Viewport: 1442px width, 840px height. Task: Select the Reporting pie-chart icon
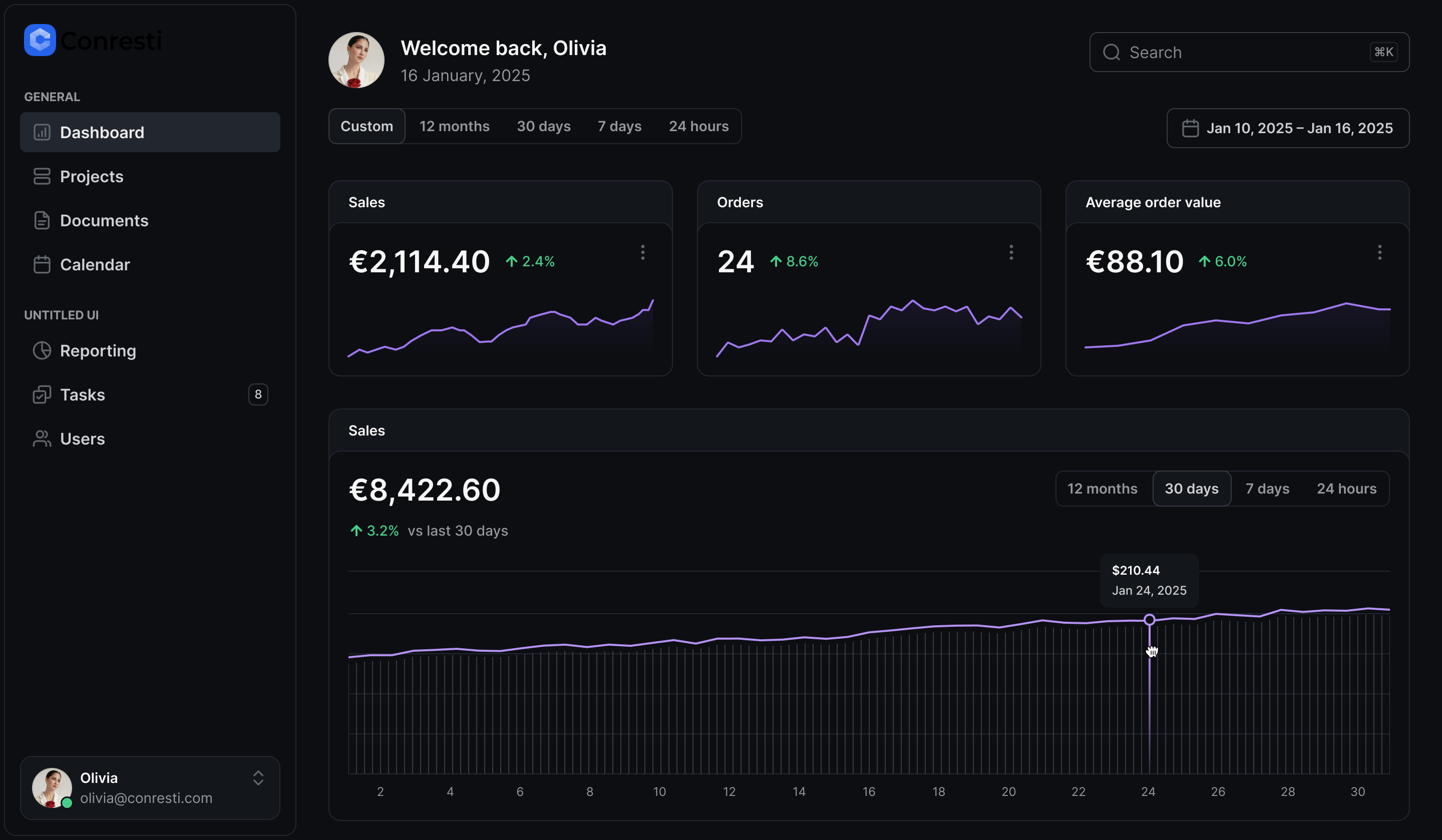pyautogui.click(x=42, y=350)
